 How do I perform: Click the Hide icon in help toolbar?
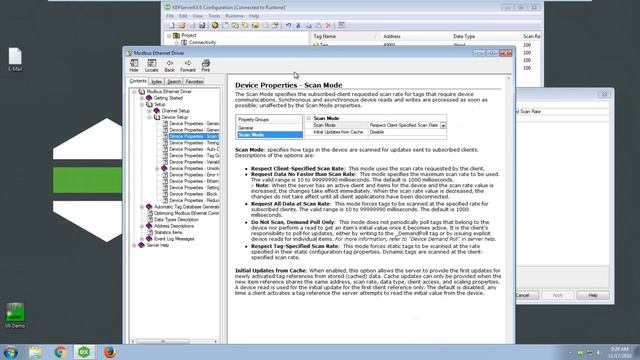(x=134, y=65)
